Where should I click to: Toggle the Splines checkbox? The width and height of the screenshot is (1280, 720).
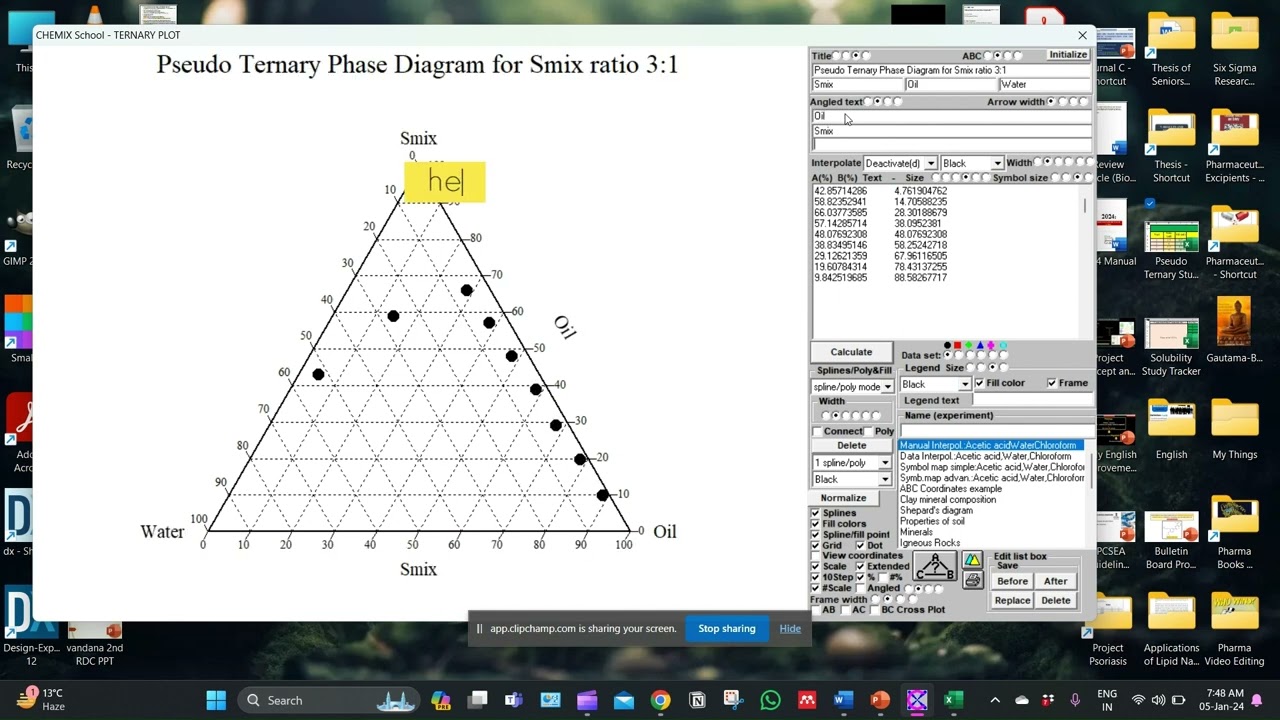[815, 513]
